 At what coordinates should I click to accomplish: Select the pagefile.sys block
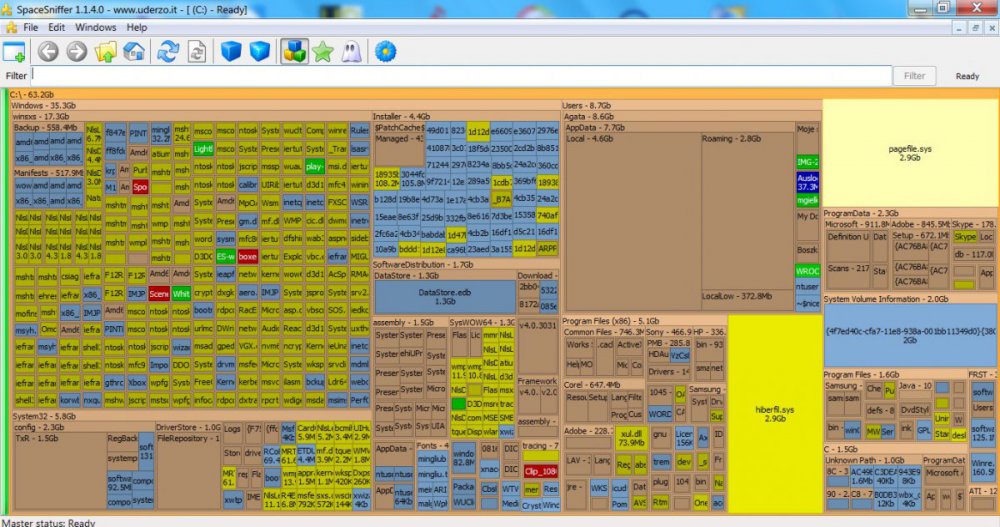point(910,152)
